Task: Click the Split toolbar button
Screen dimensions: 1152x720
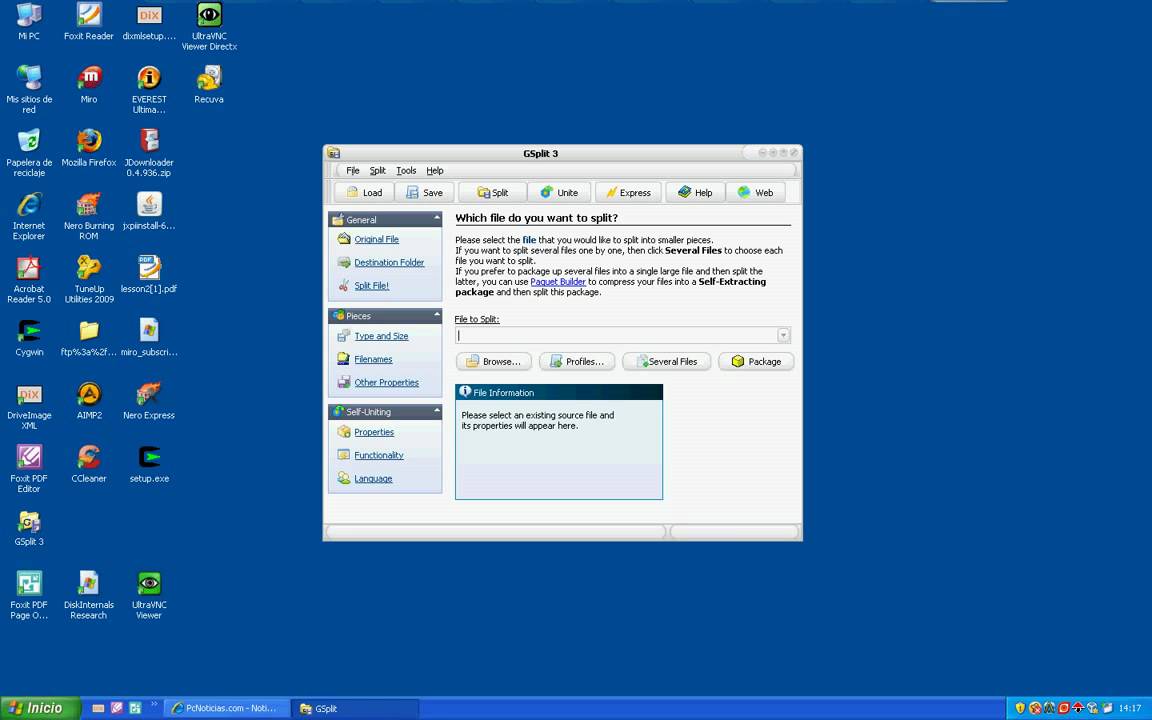Action: tap(492, 192)
